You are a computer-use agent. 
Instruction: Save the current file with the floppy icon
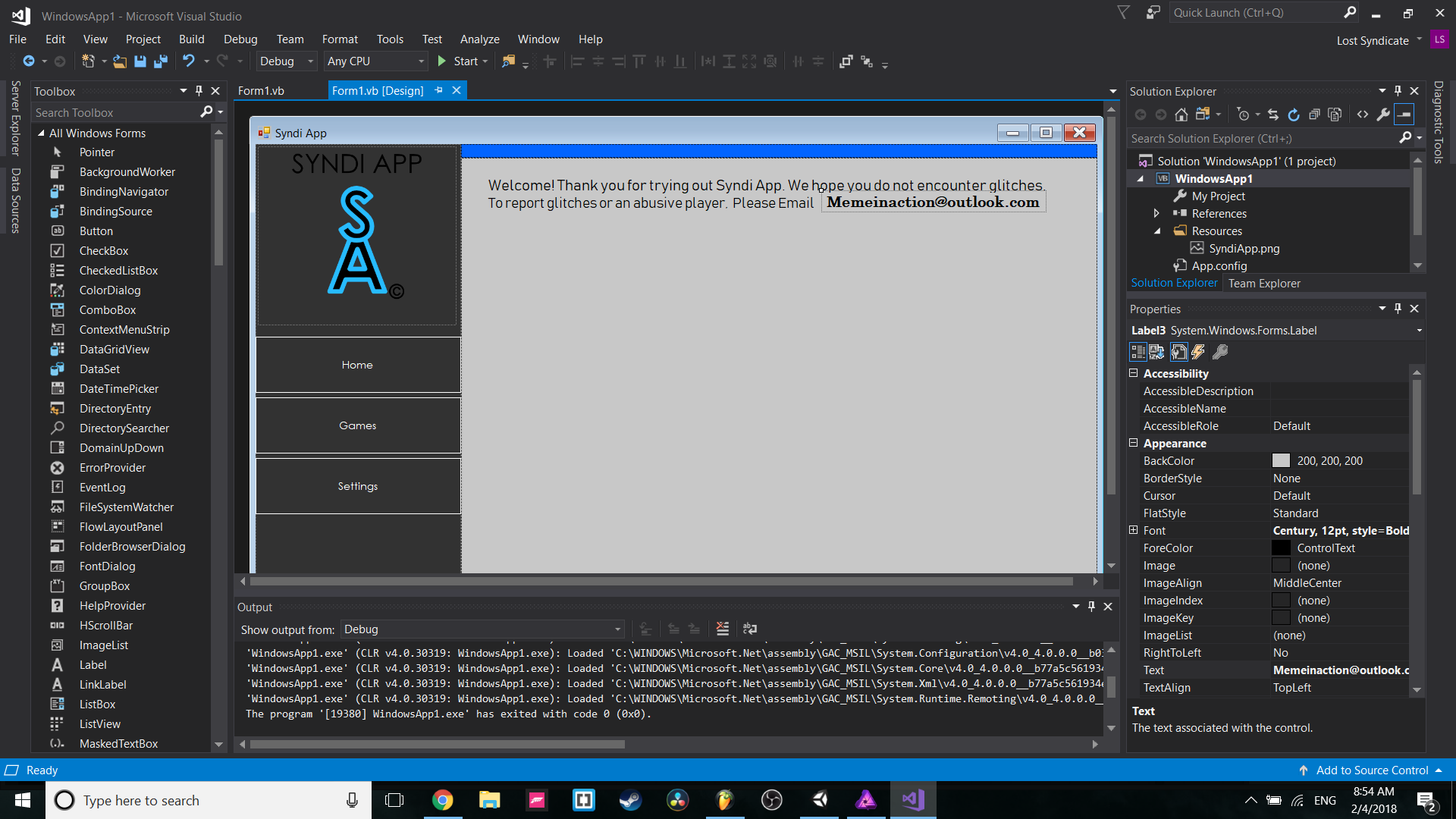[x=140, y=61]
